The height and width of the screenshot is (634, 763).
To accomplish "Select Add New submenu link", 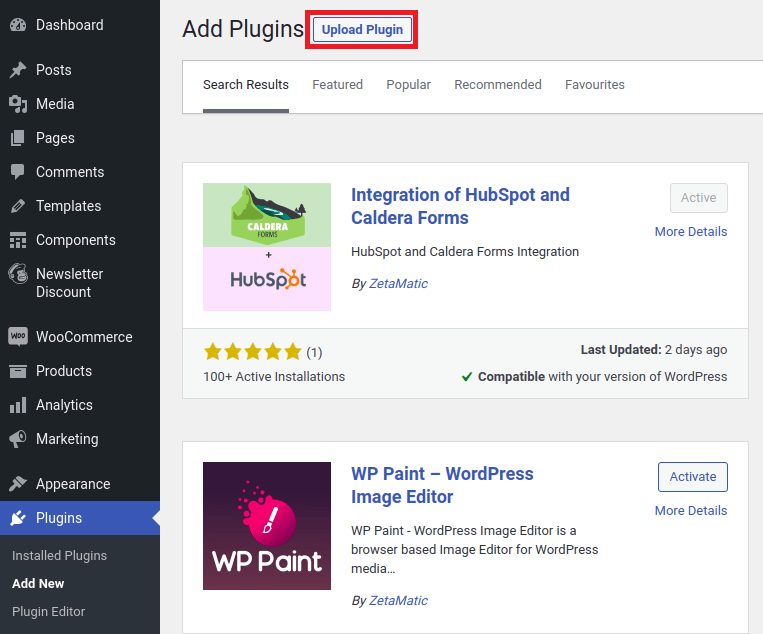I will click(x=38, y=583).
